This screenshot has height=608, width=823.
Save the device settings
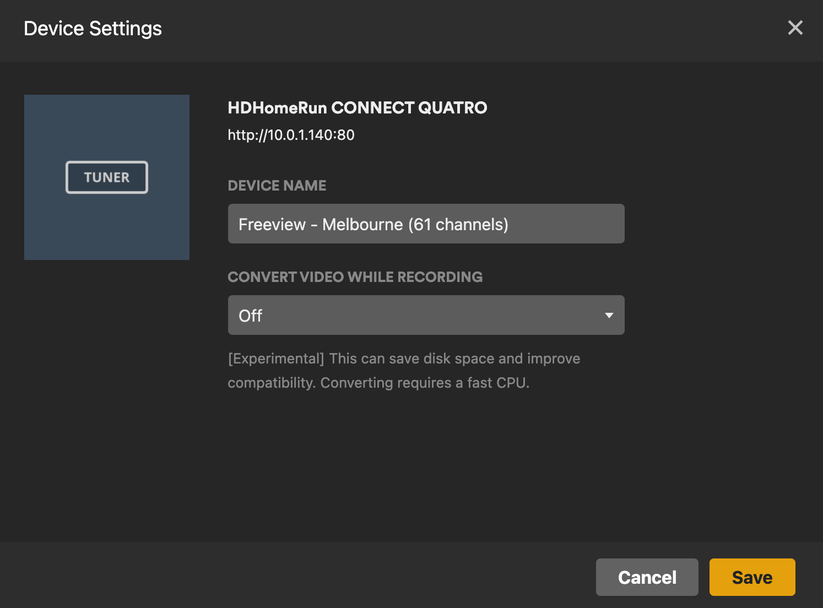pyautogui.click(x=752, y=577)
